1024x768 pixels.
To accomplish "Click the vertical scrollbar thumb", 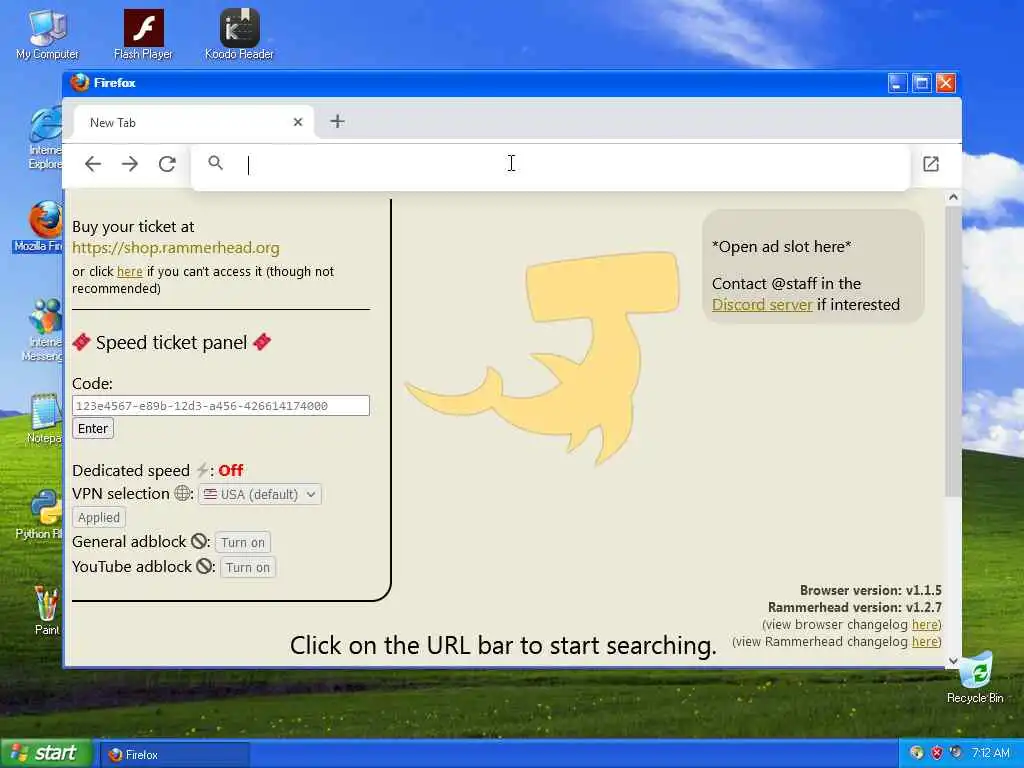I will [x=953, y=351].
